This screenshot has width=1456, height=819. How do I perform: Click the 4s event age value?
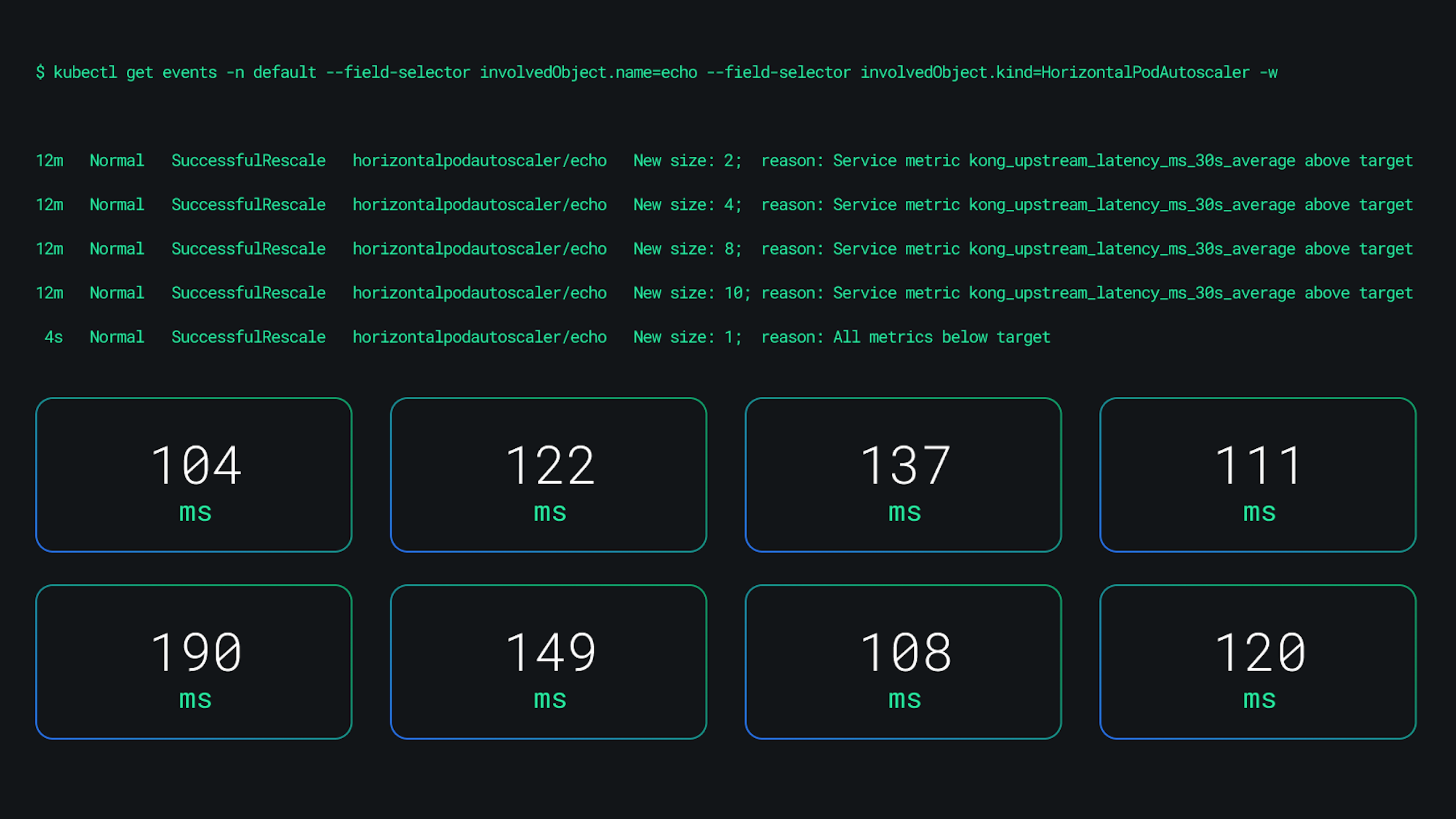pos(53,337)
